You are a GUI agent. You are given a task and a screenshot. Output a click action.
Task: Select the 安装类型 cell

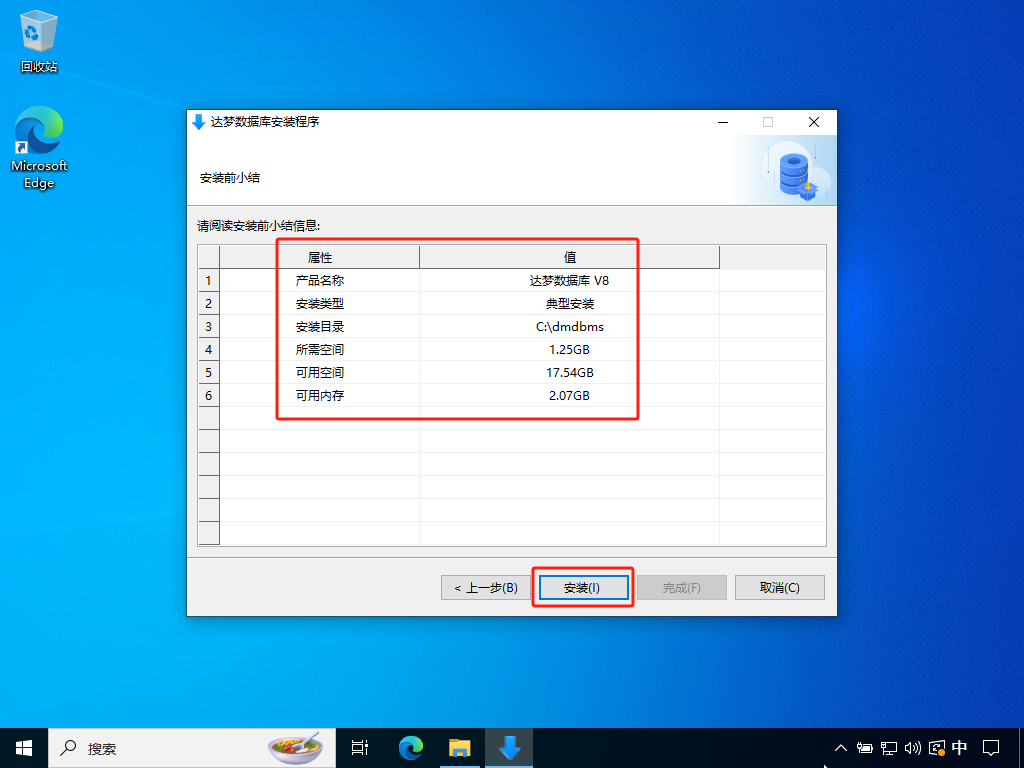click(x=319, y=304)
